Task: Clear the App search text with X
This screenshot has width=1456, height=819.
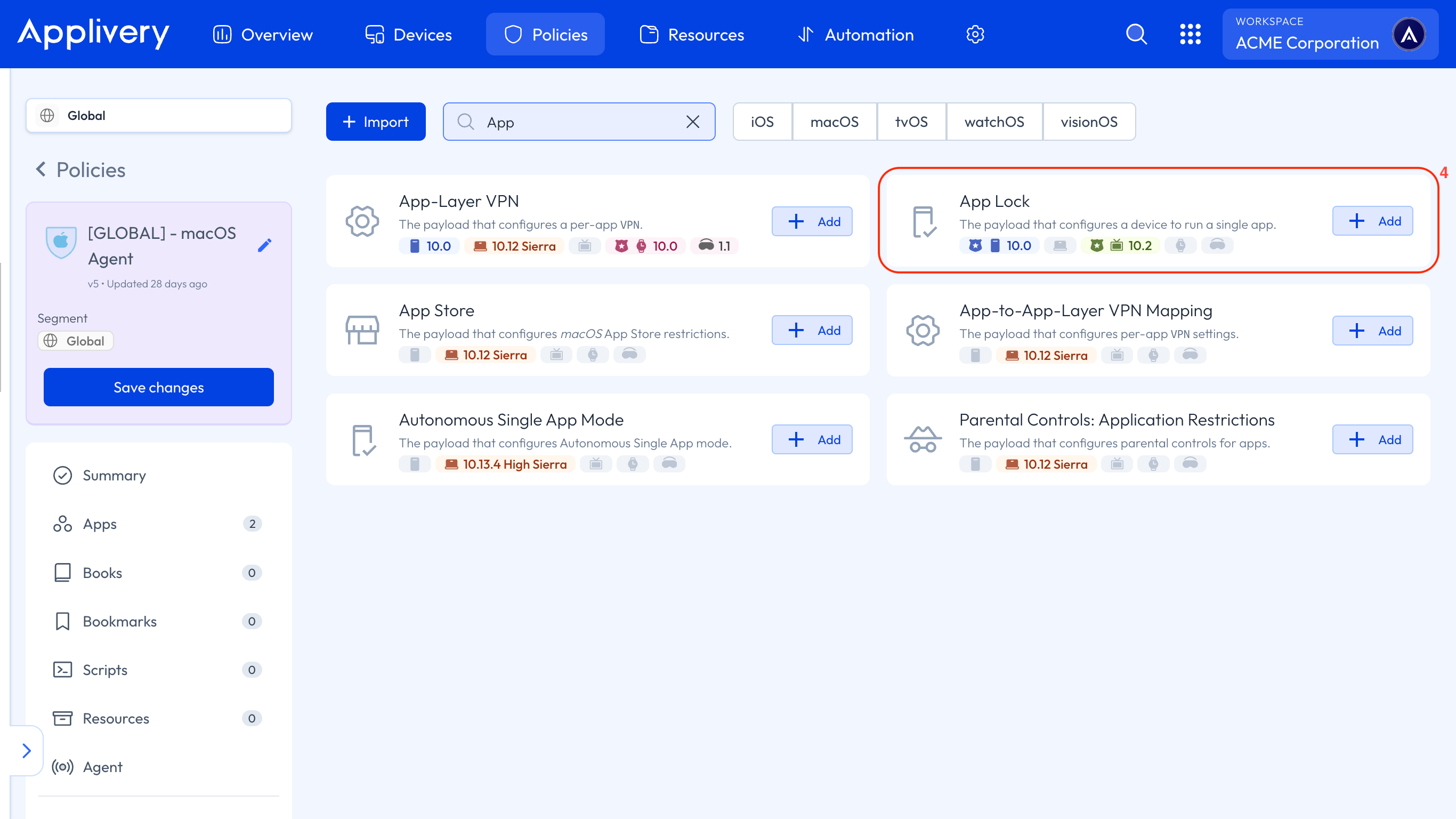Action: 692,122
